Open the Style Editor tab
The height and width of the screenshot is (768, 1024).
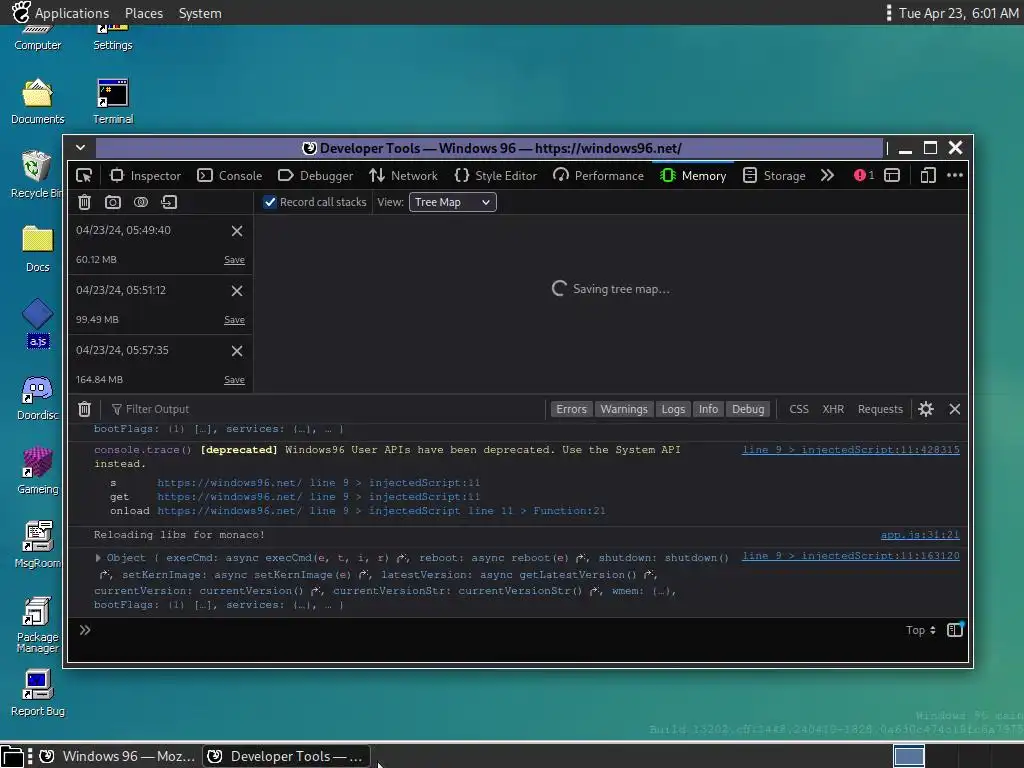[496, 176]
